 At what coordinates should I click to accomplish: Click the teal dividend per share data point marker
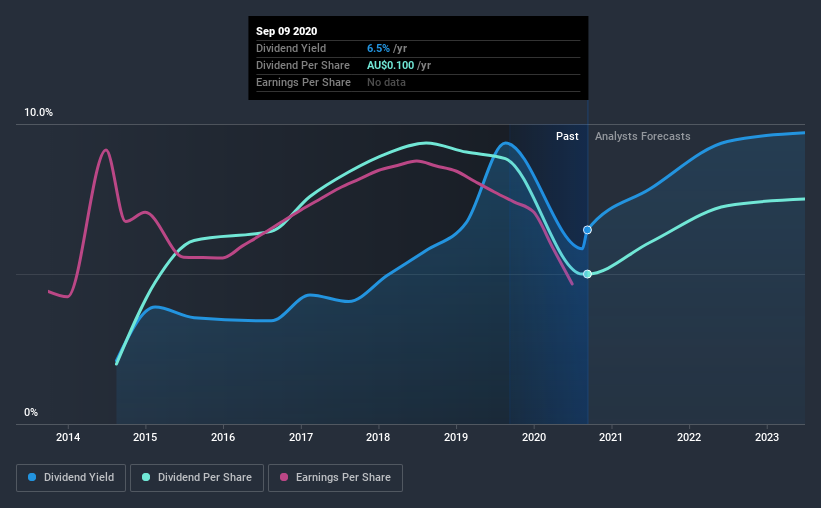point(587,274)
